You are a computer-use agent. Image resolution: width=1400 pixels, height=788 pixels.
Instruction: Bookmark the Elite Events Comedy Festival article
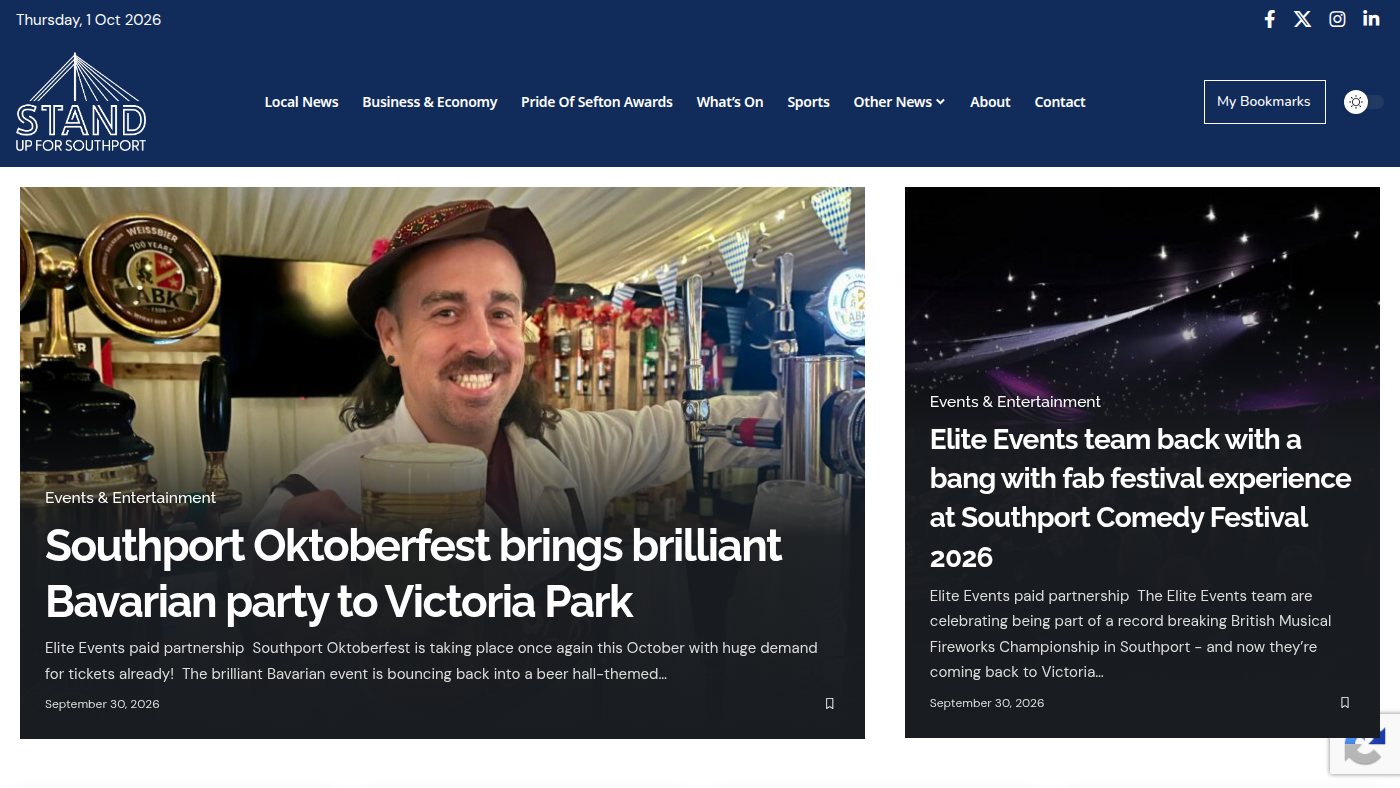[x=1344, y=703]
